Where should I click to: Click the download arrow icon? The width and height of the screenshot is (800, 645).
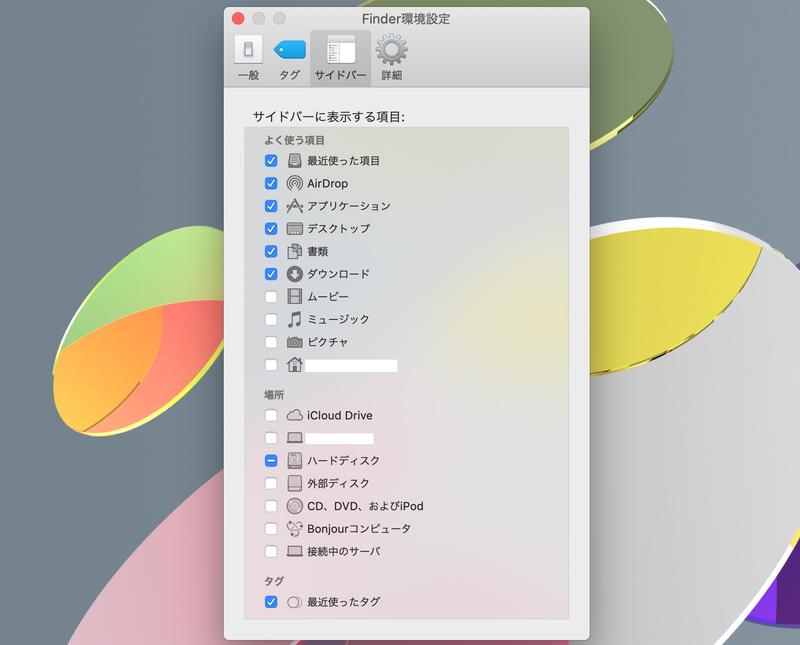tap(294, 274)
